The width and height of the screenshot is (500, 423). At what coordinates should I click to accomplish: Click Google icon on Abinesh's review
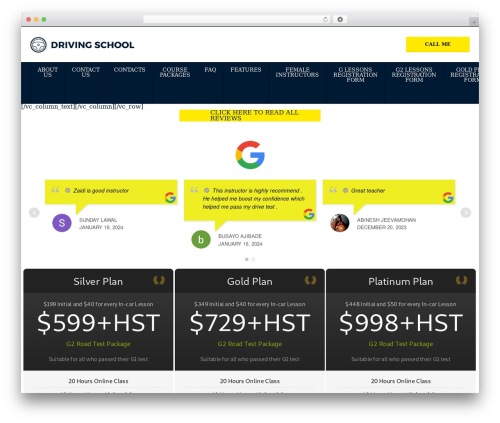pos(448,198)
